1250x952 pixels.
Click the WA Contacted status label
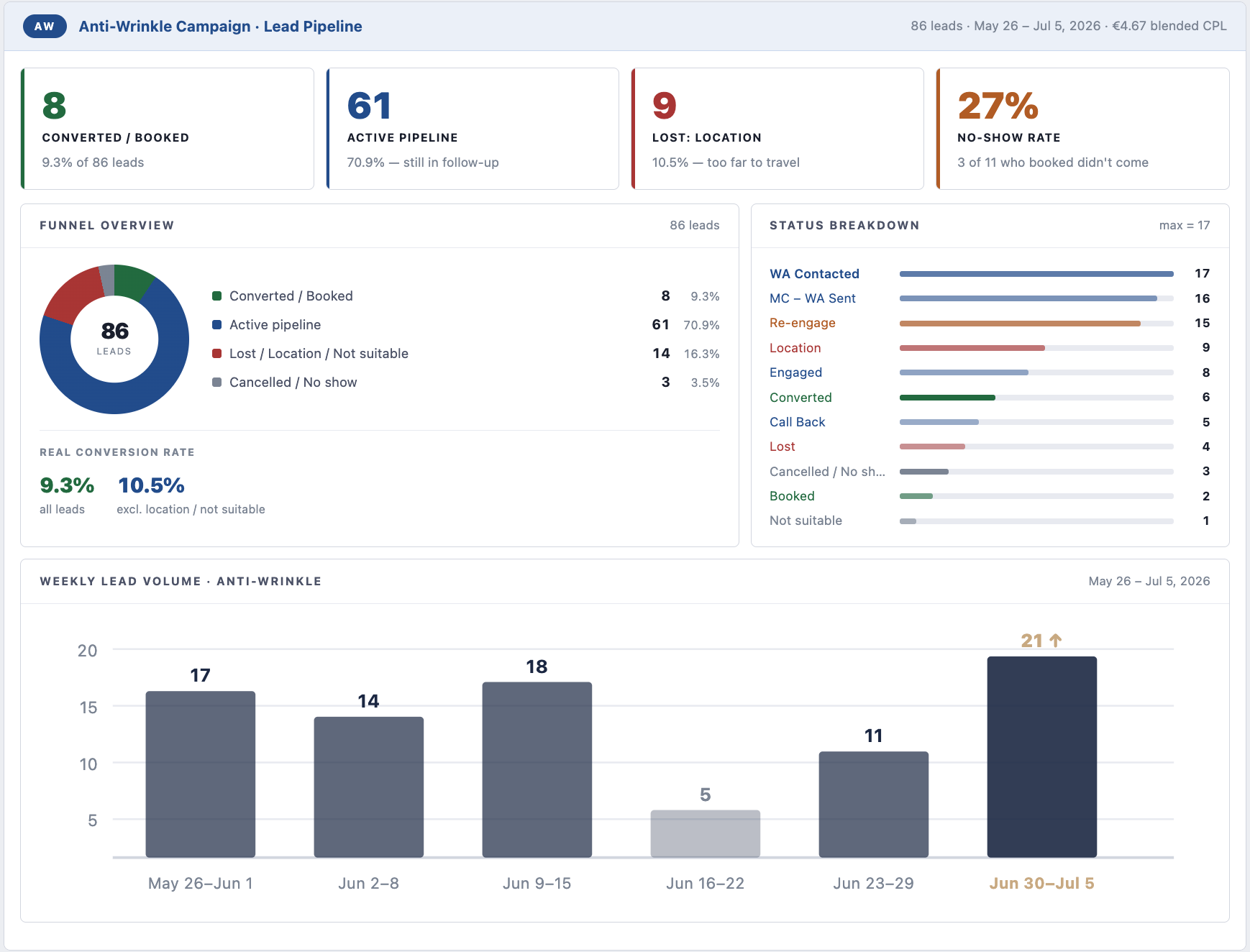point(814,274)
